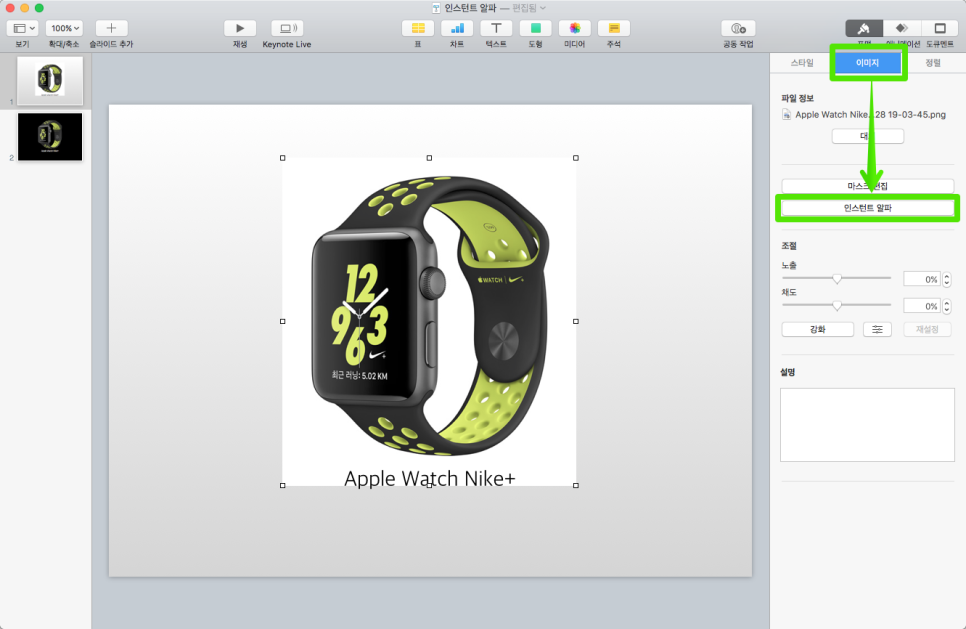Switch to the 정렬 tab
Image resolution: width=966 pixels, height=629 pixels.
pos(933,63)
